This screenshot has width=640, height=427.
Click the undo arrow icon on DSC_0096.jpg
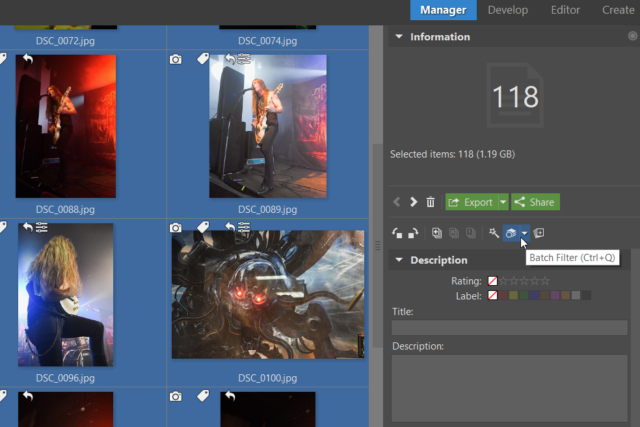[28, 227]
